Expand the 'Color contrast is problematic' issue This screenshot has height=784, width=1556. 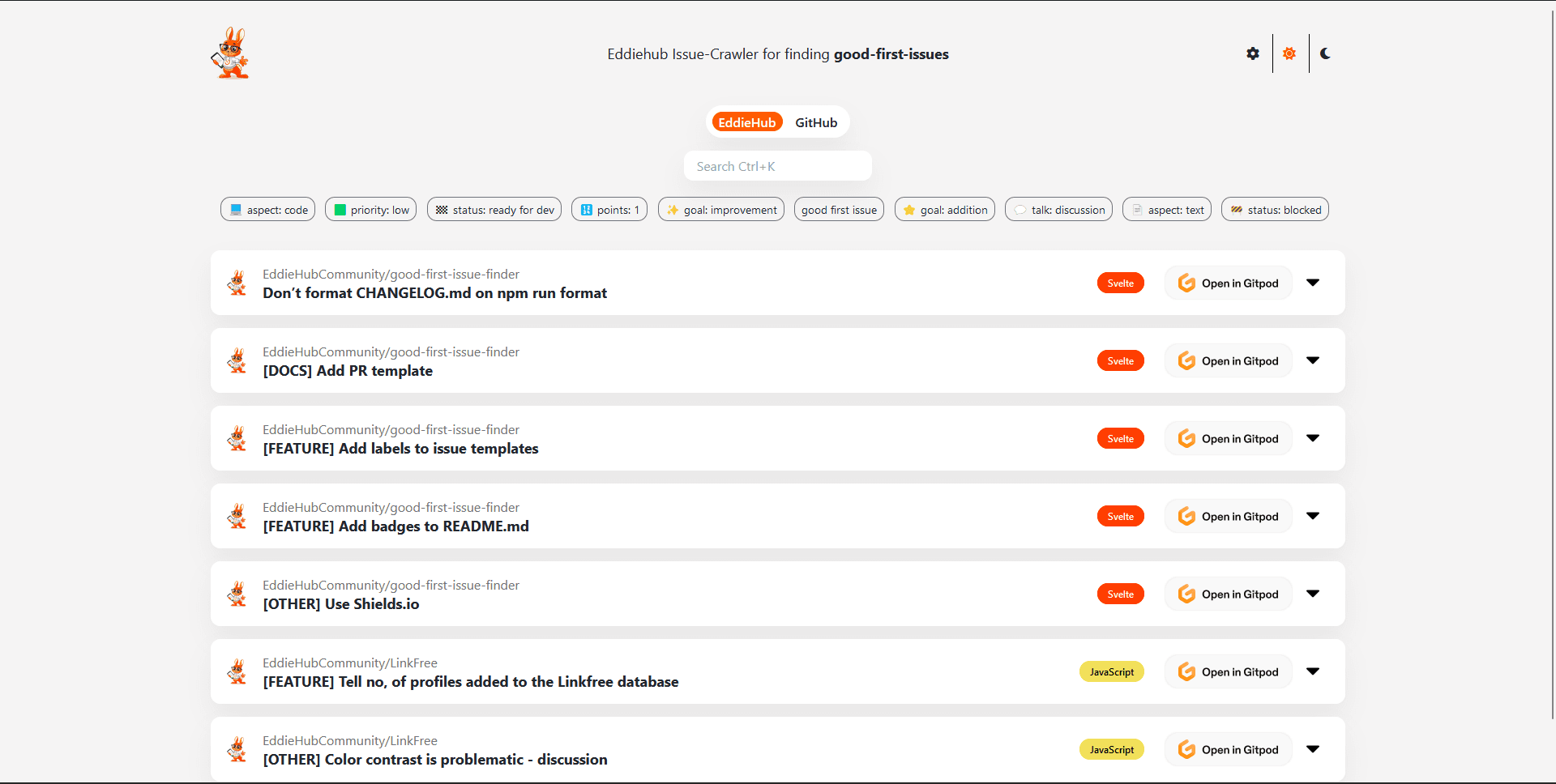pos(1313,749)
